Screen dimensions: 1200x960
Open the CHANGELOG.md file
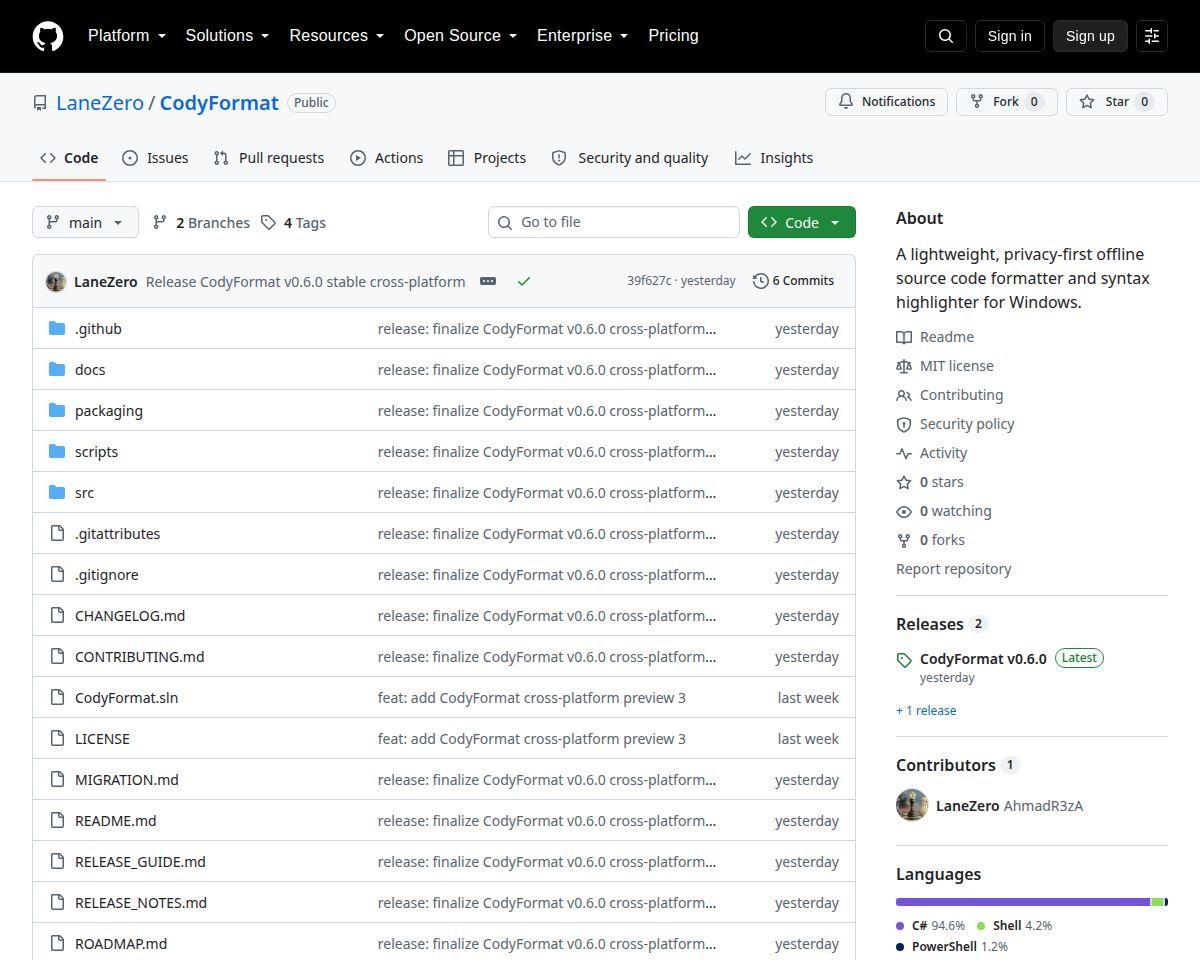click(130, 615)
